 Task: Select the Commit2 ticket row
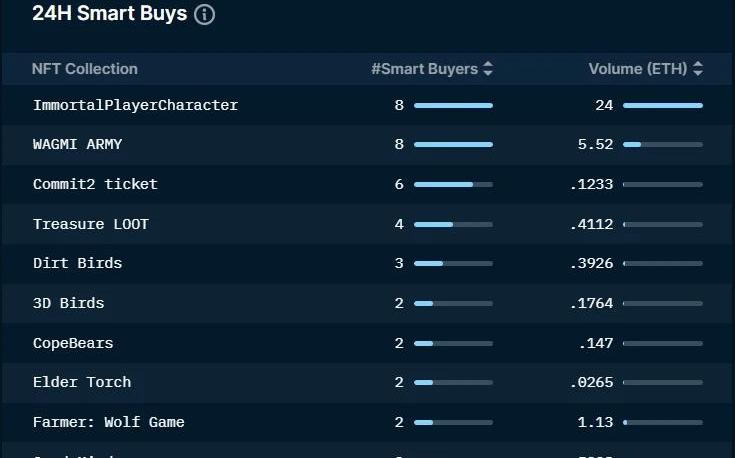pos(95,184)
